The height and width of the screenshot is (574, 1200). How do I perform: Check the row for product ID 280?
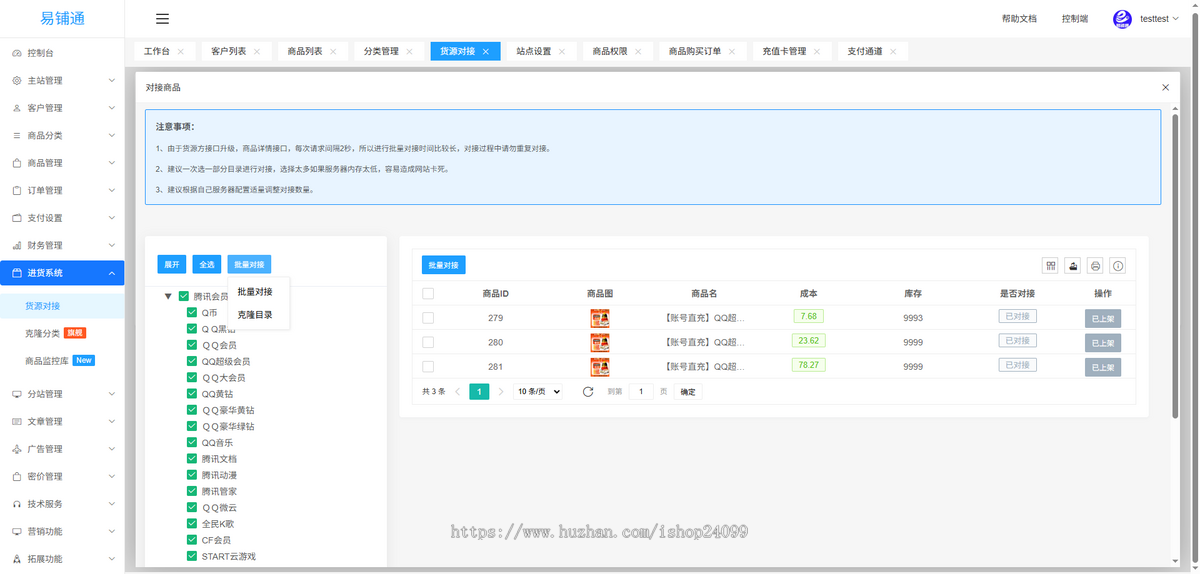pyautogui.click(x=428, y=342)
